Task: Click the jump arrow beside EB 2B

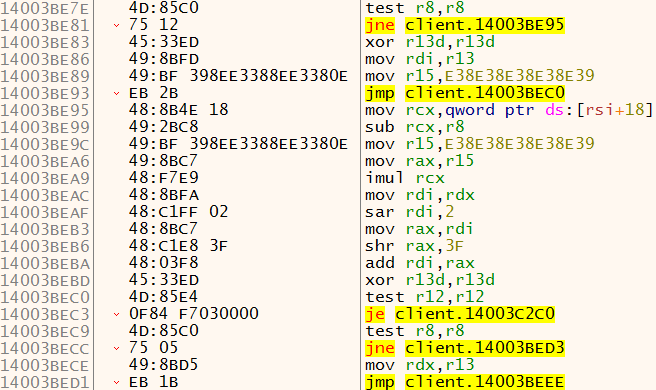Action: (116, 93)
